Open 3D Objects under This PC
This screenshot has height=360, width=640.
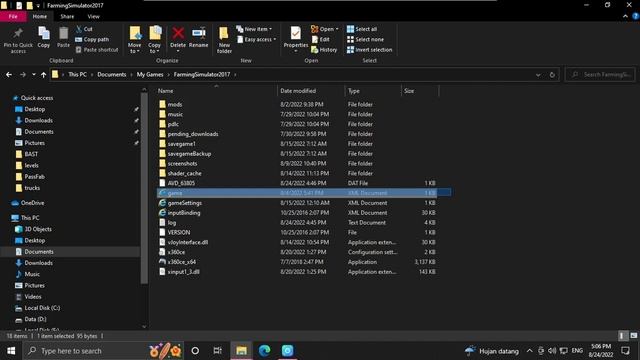[38, 229]
